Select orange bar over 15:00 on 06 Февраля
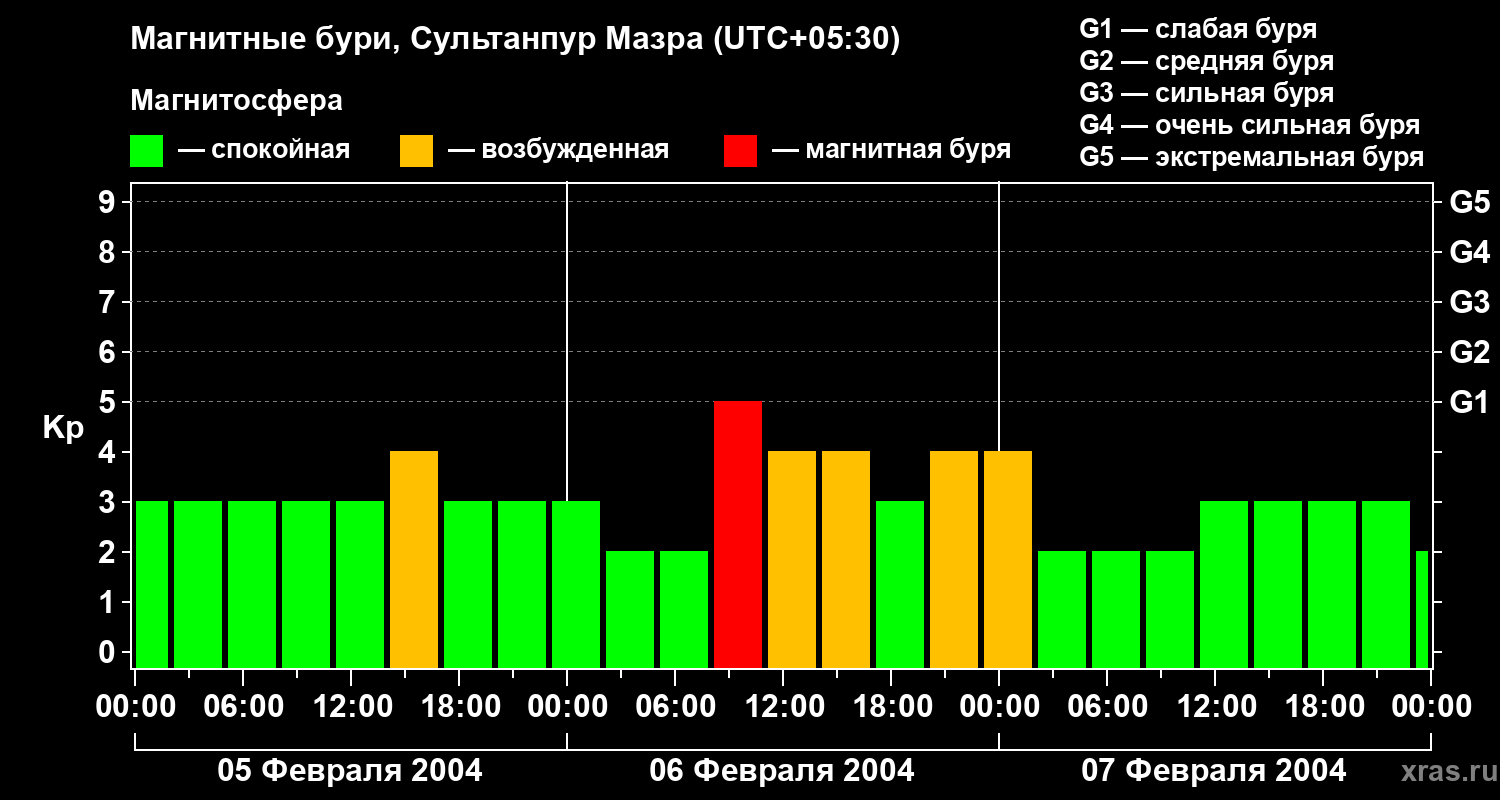The width and height of the screenshot is (1500, 800). (x=846, y=560)
